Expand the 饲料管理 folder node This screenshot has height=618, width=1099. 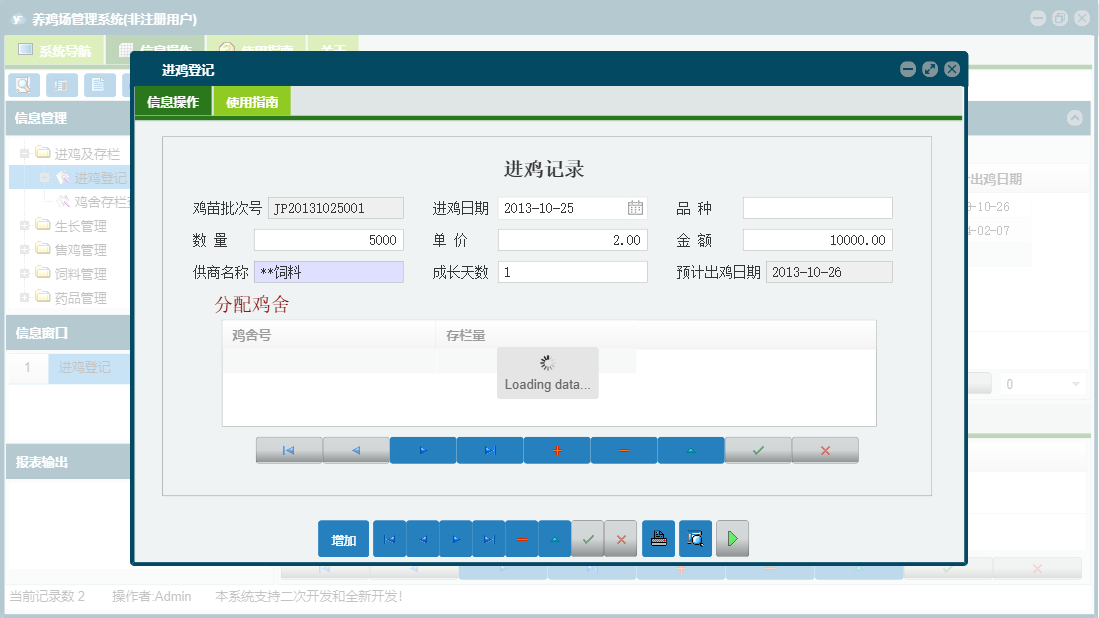tap(23, 273)
